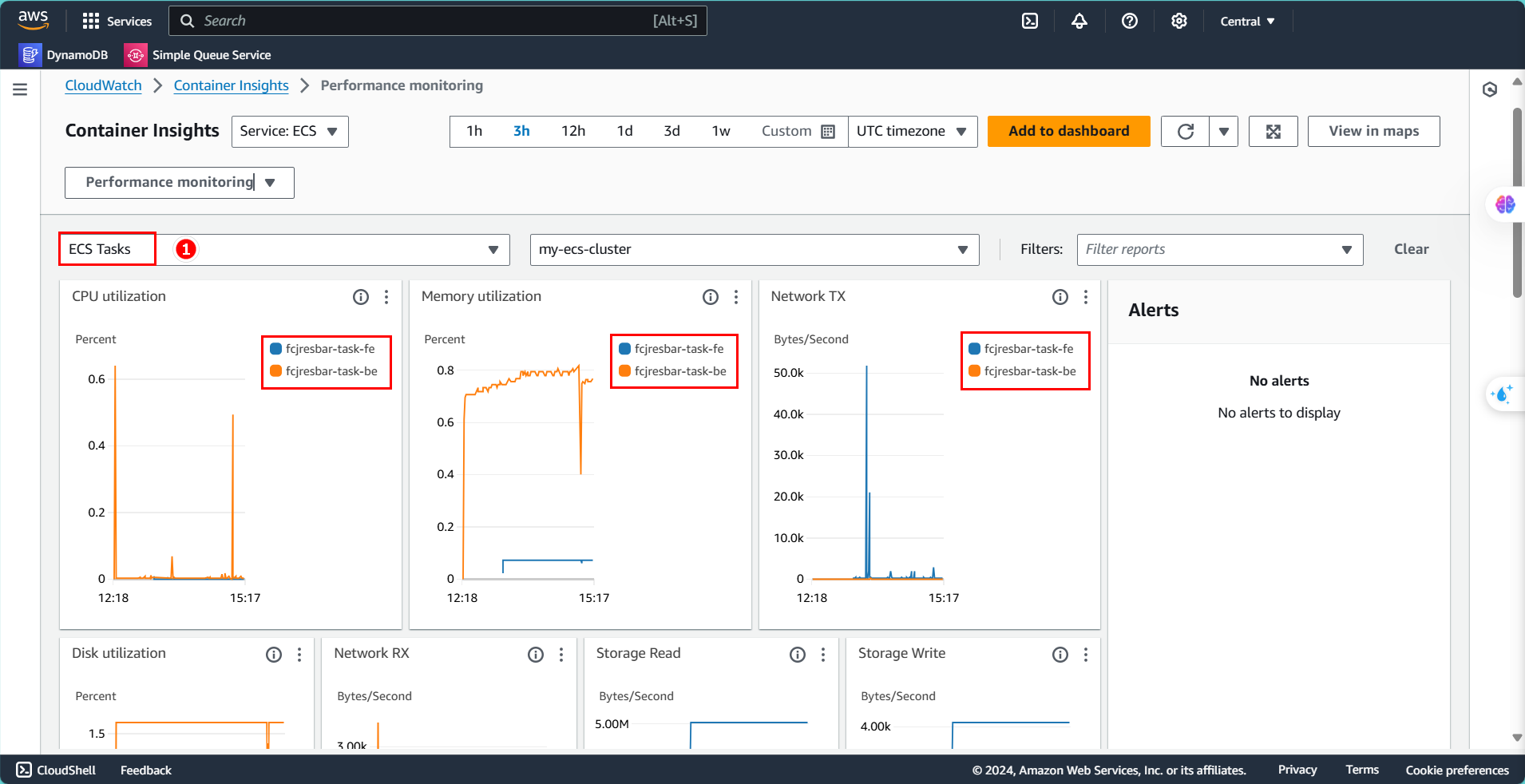
Task: Go to CloudWatch breadcrumb link
Action: coord(103,85)
